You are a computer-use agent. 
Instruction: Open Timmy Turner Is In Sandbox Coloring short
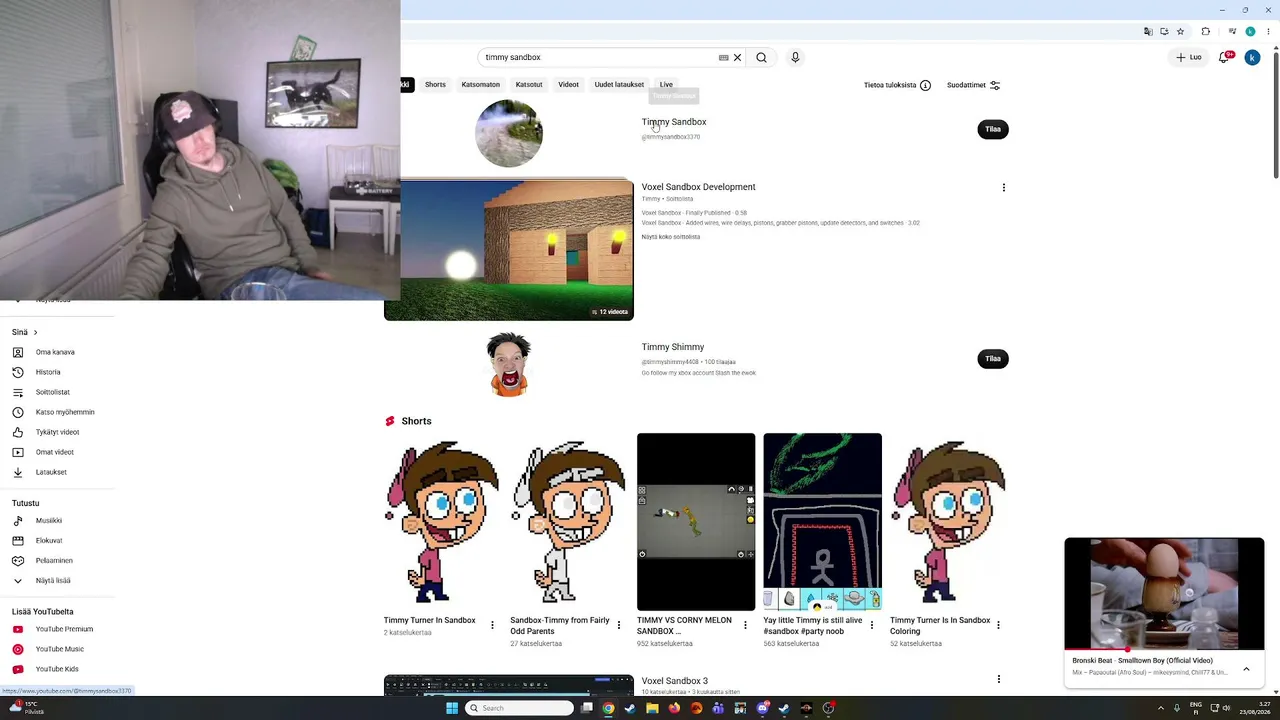(x=949, y=522)
